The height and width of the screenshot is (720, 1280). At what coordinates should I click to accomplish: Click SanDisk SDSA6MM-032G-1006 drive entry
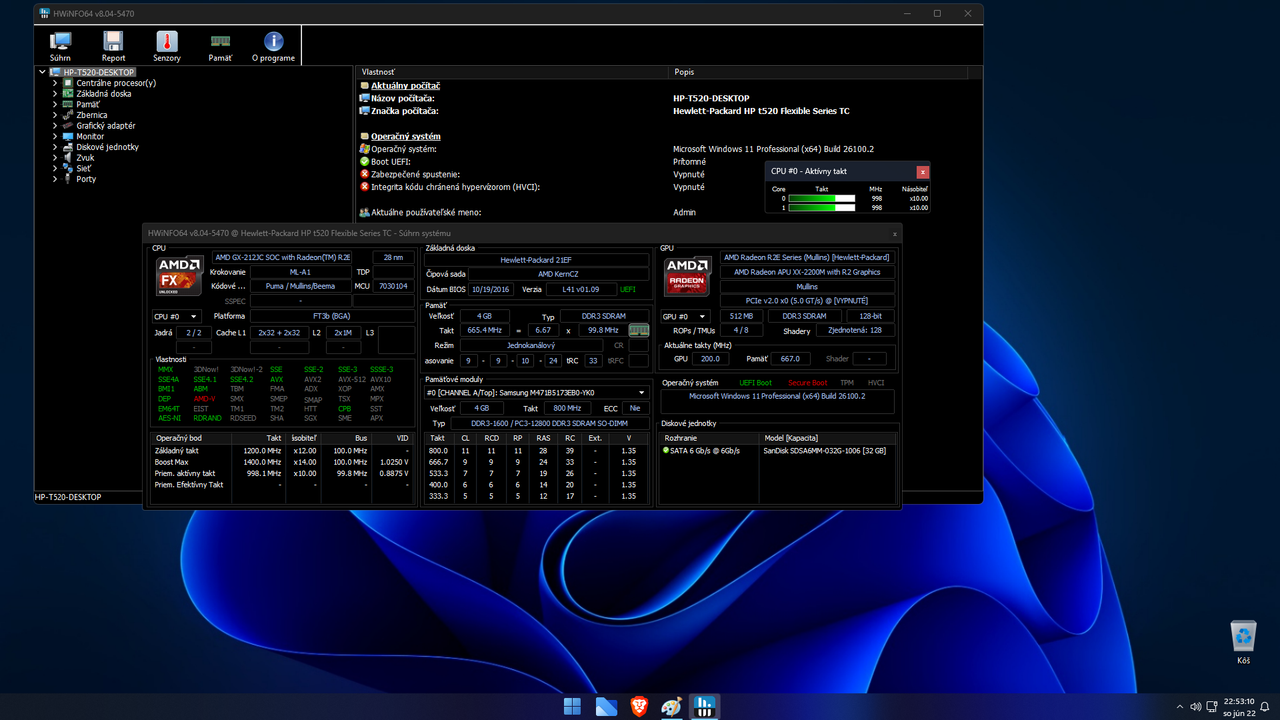[825, 451]
